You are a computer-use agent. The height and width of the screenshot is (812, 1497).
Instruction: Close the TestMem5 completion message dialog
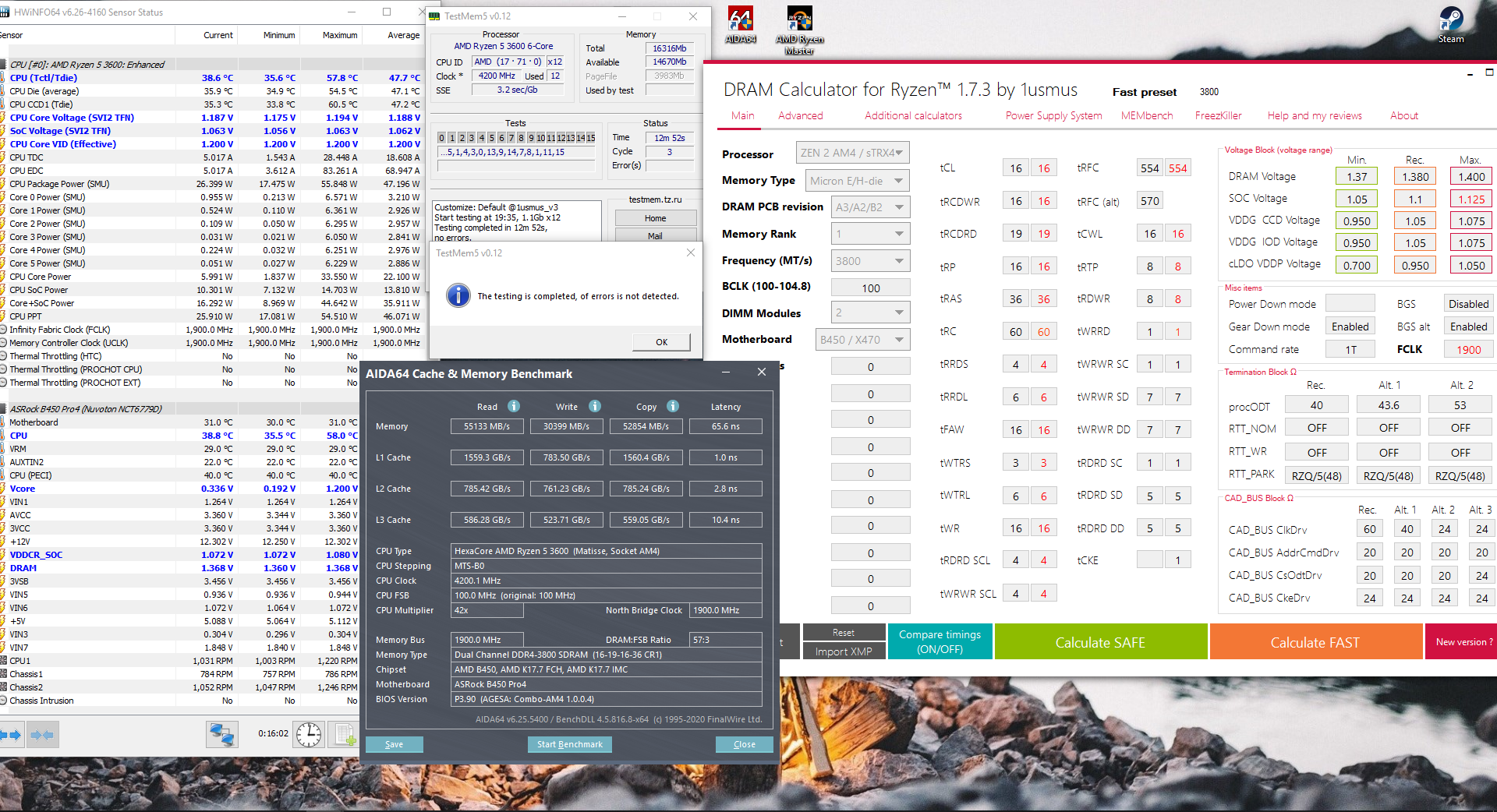(690, 252)
